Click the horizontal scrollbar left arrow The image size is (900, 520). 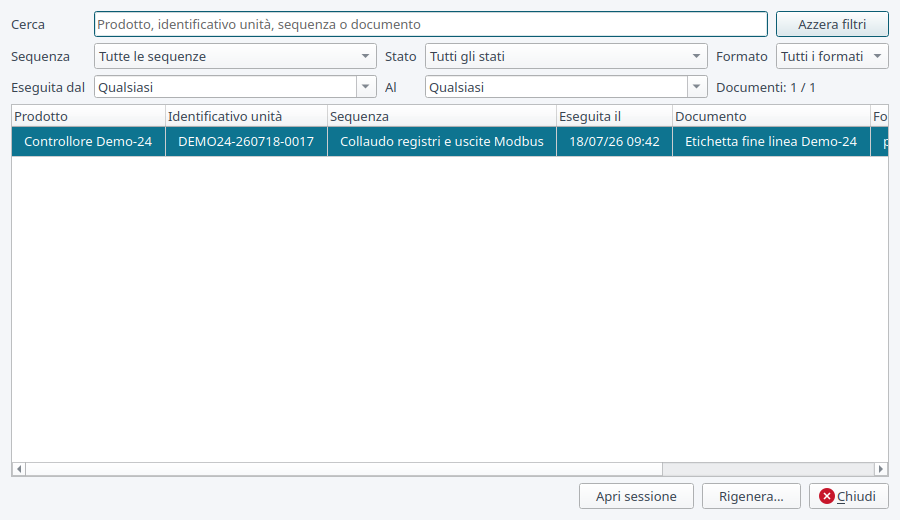pos(19,469)
